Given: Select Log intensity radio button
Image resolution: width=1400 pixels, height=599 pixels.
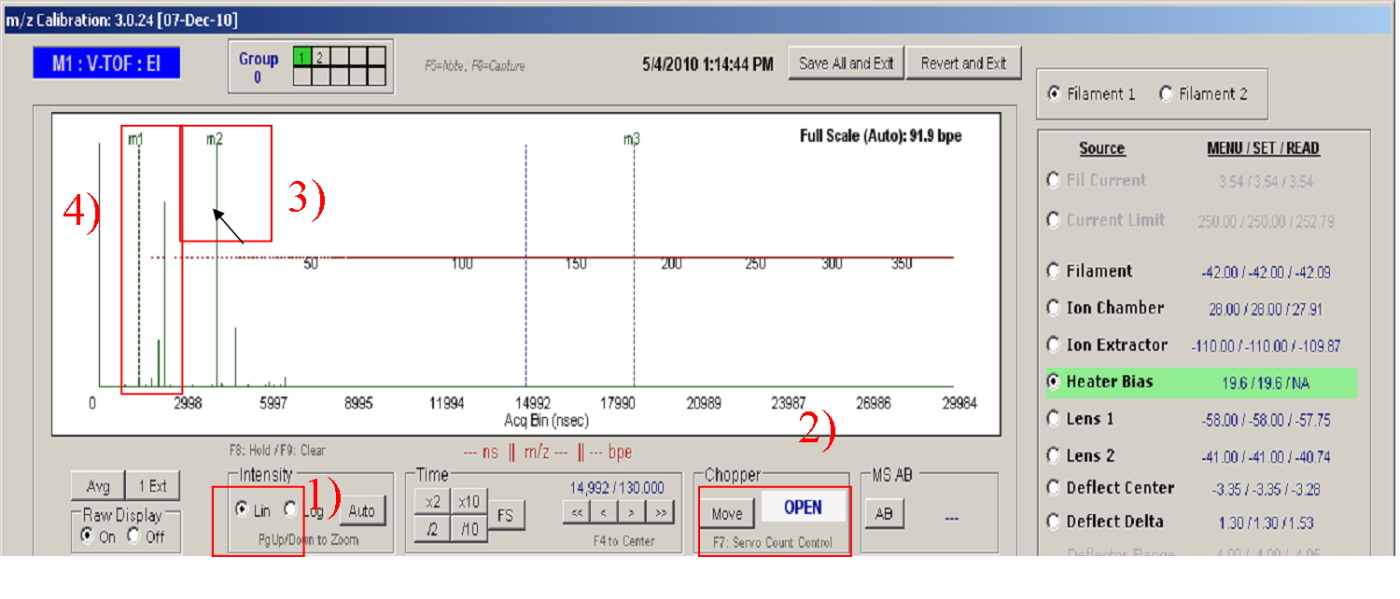Looking at the screenshot, I should pyautogui.click(x=291, y=510).
